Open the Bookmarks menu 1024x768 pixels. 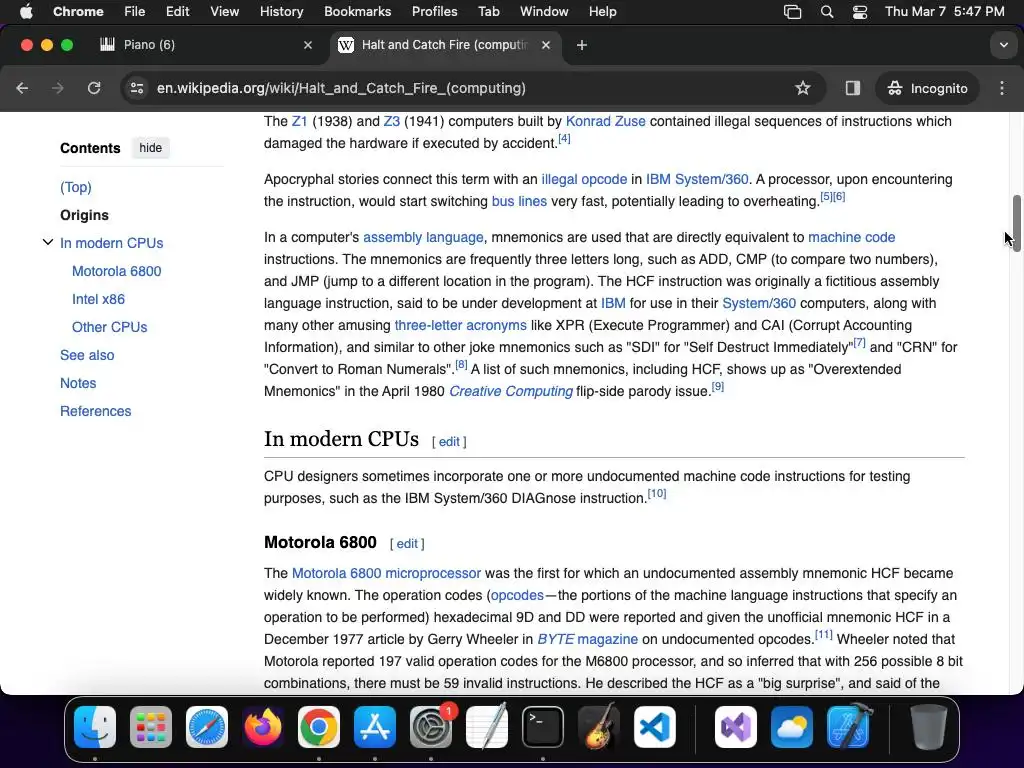click(x=358, y=12)
